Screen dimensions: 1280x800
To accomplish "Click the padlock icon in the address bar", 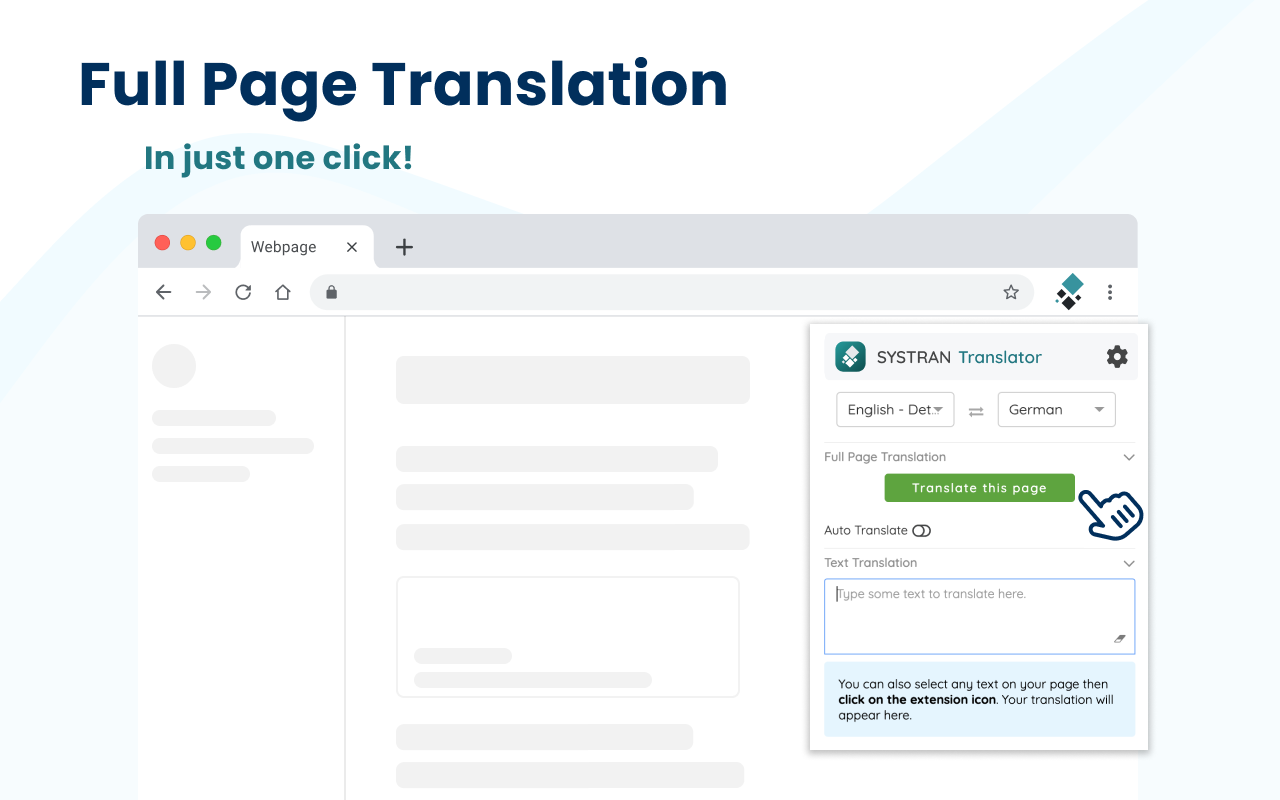I will pos(331,292).
